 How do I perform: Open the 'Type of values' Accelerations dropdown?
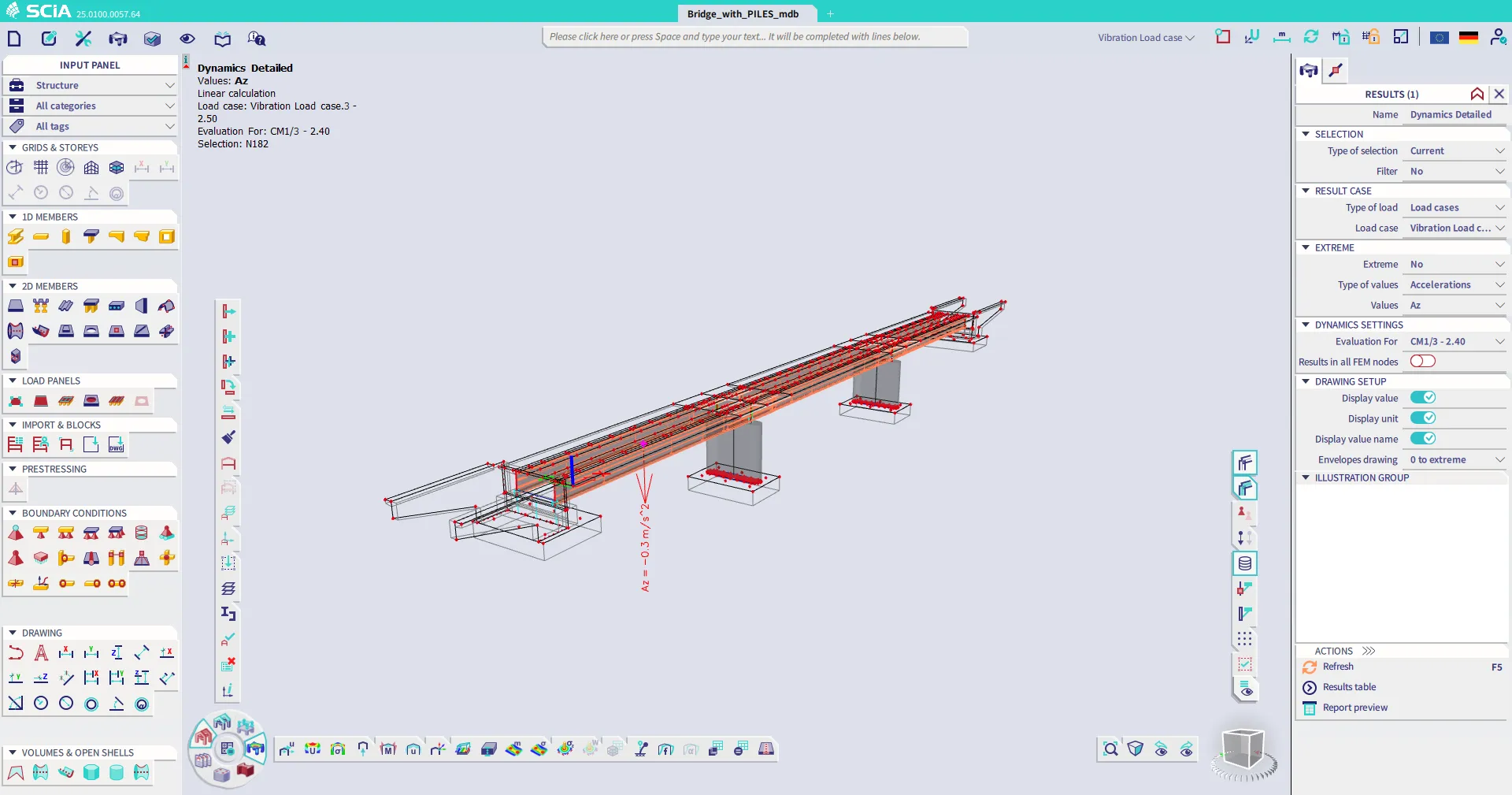point(1456,285)
